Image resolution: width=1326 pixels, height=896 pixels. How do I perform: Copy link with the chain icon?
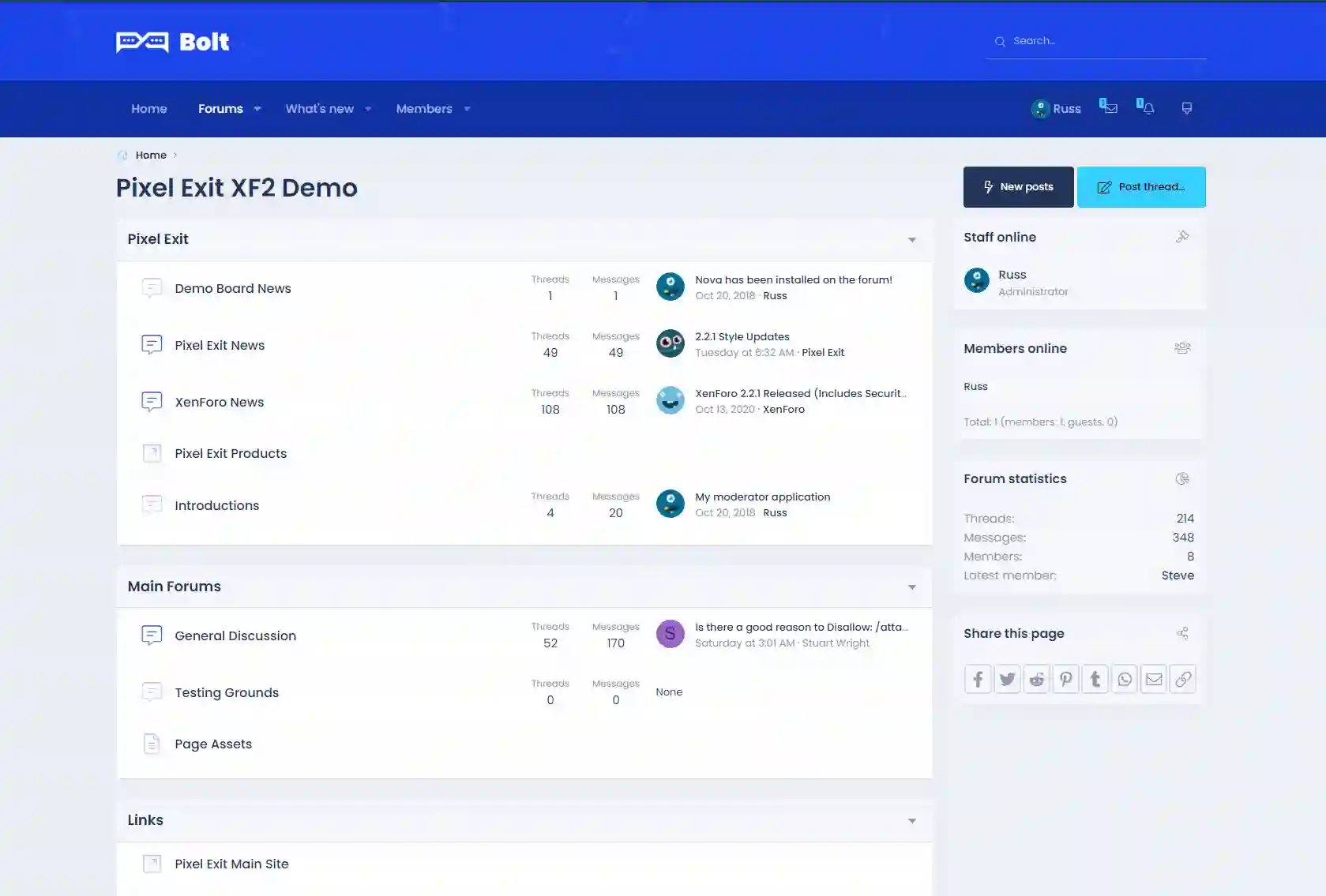1183,679
